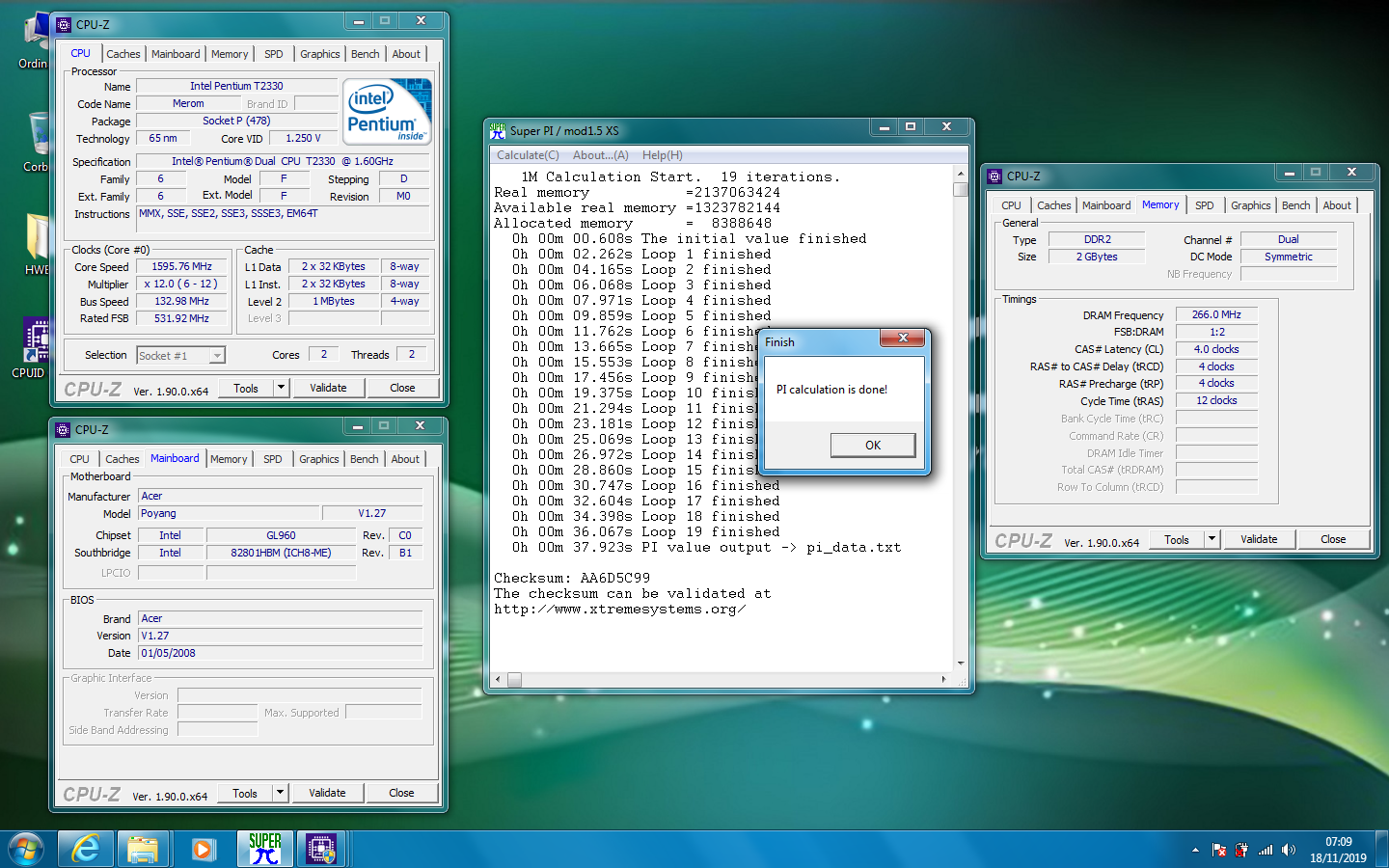Open Graphics tab in Mainboard CPU-Z window

coord(319,459)
